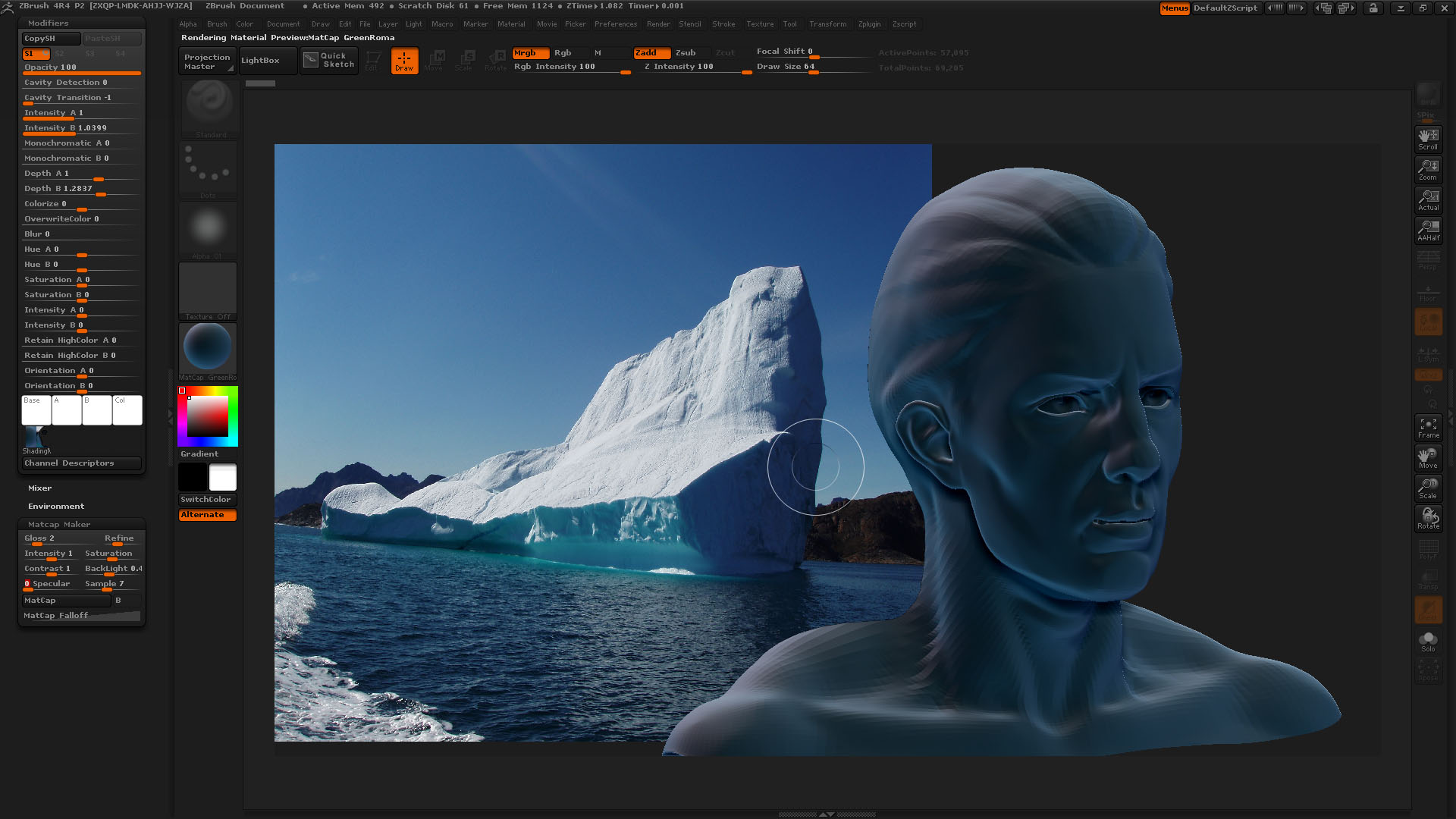
Task: Open LightBox
Action: (x=268, y=61)
